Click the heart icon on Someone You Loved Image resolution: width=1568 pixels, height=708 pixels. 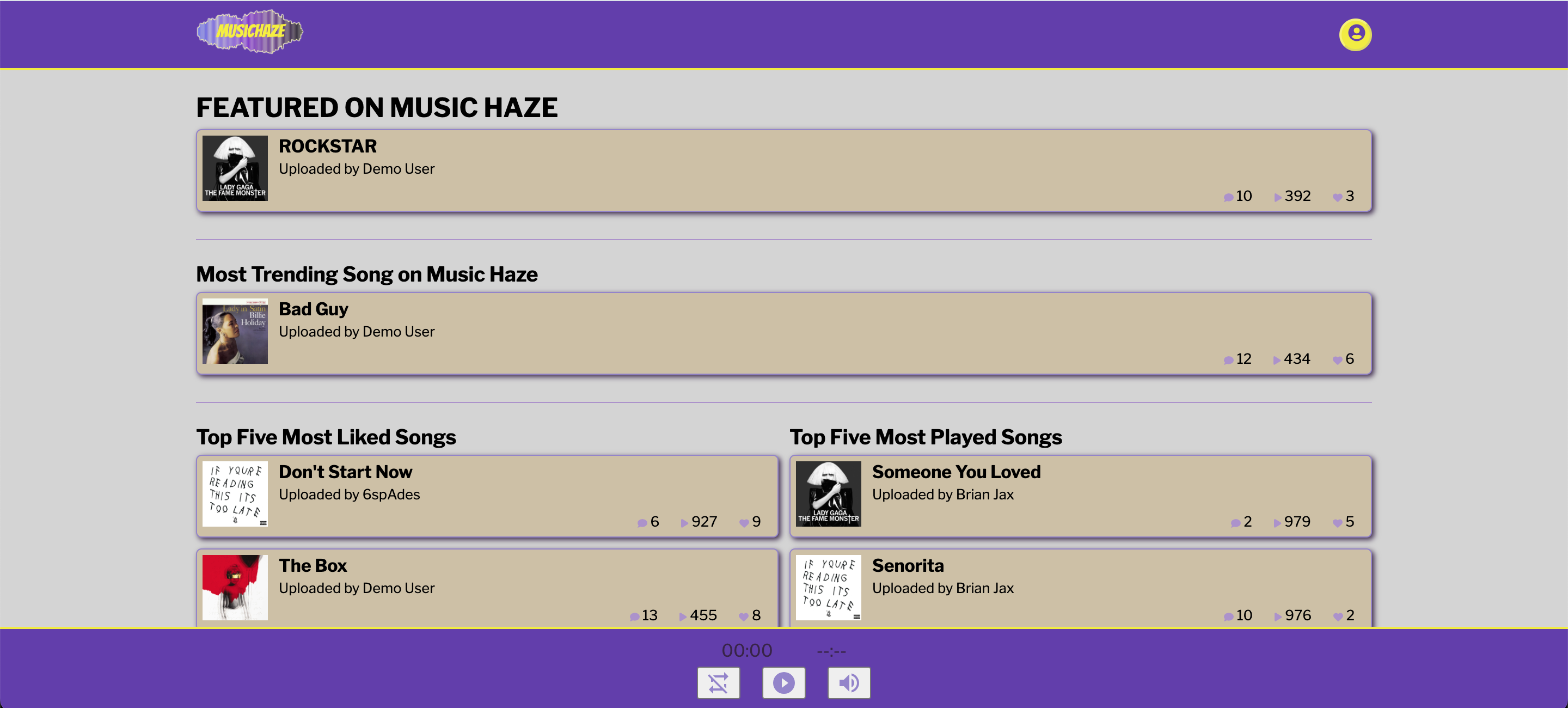[x=1337, y=522]
